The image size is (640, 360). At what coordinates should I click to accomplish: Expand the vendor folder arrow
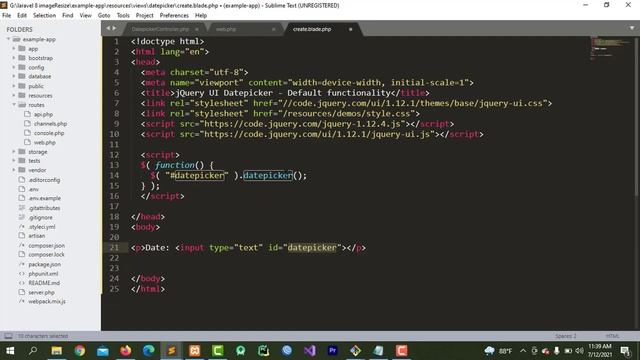click(x=13, y=170)
